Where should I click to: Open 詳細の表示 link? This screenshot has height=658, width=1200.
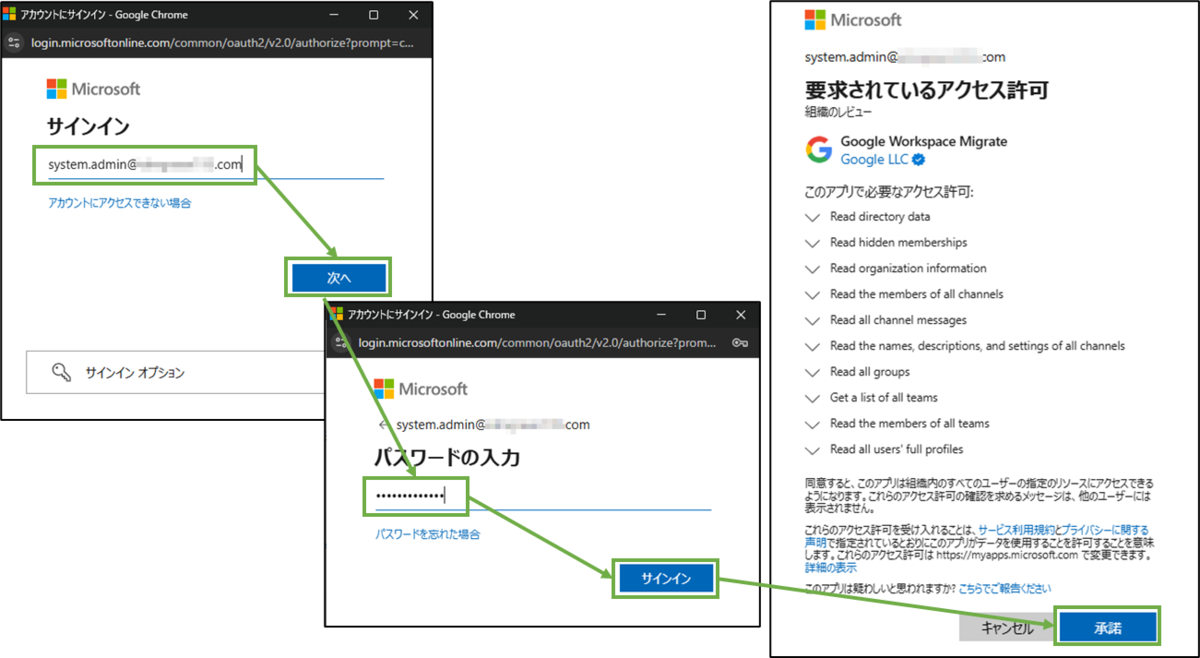click(830, 567)
